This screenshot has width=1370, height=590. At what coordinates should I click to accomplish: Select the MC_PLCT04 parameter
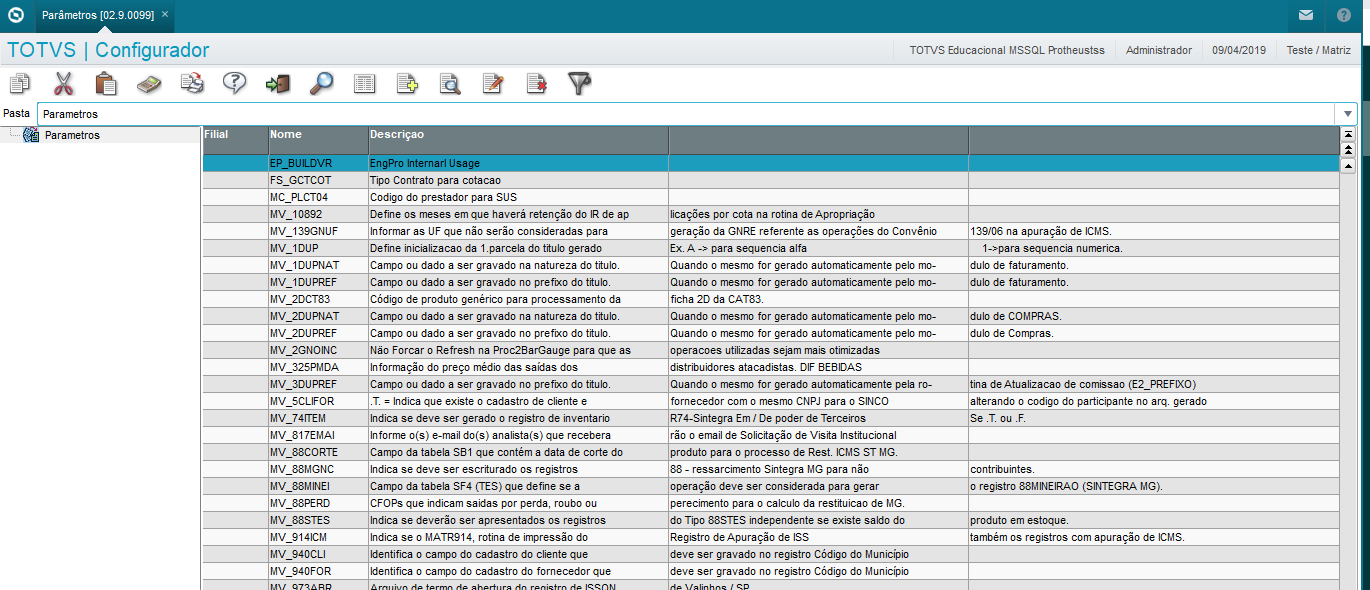pyautogui.click(x=770, y=197)
